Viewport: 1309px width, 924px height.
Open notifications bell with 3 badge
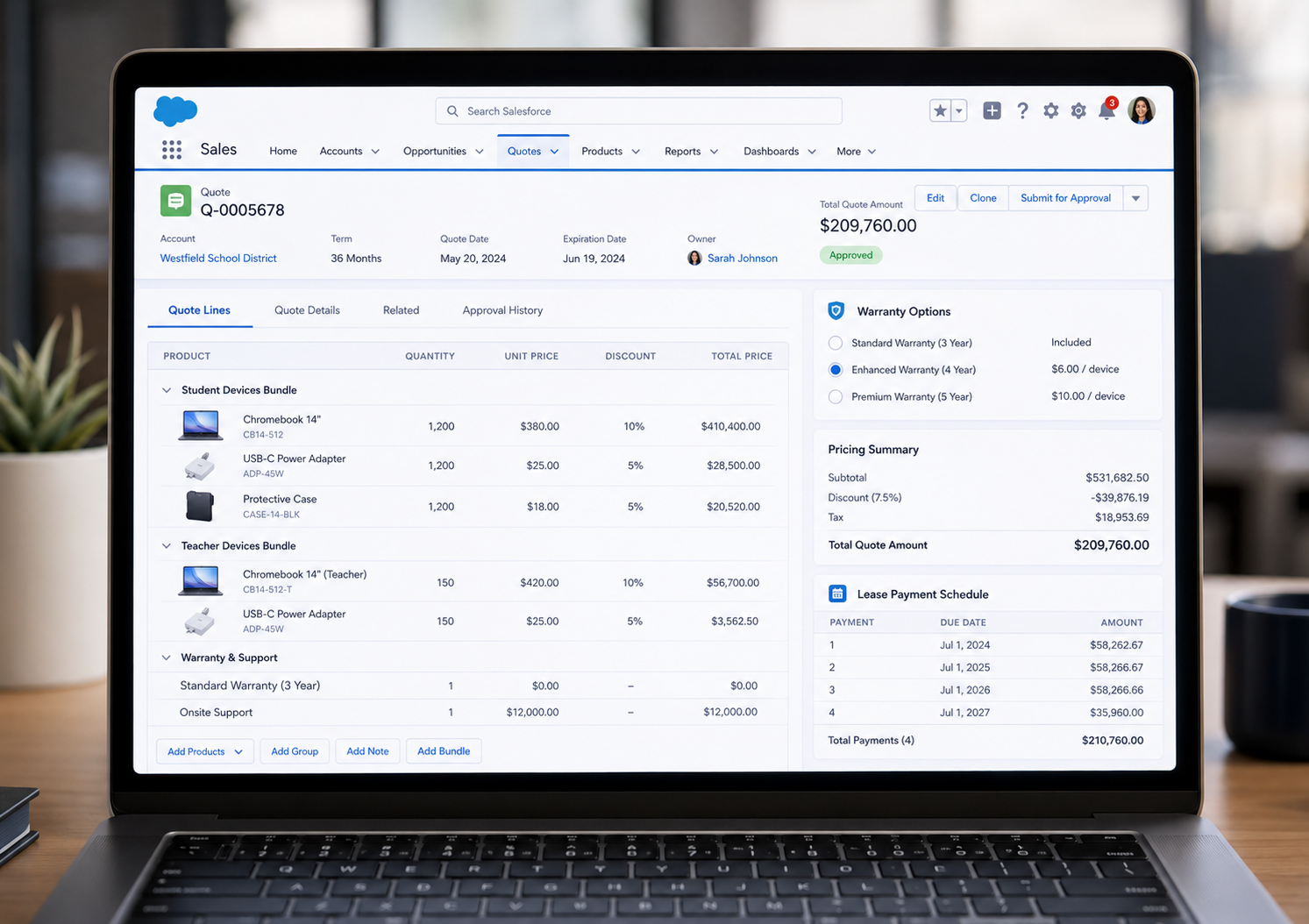(1107, 110)
